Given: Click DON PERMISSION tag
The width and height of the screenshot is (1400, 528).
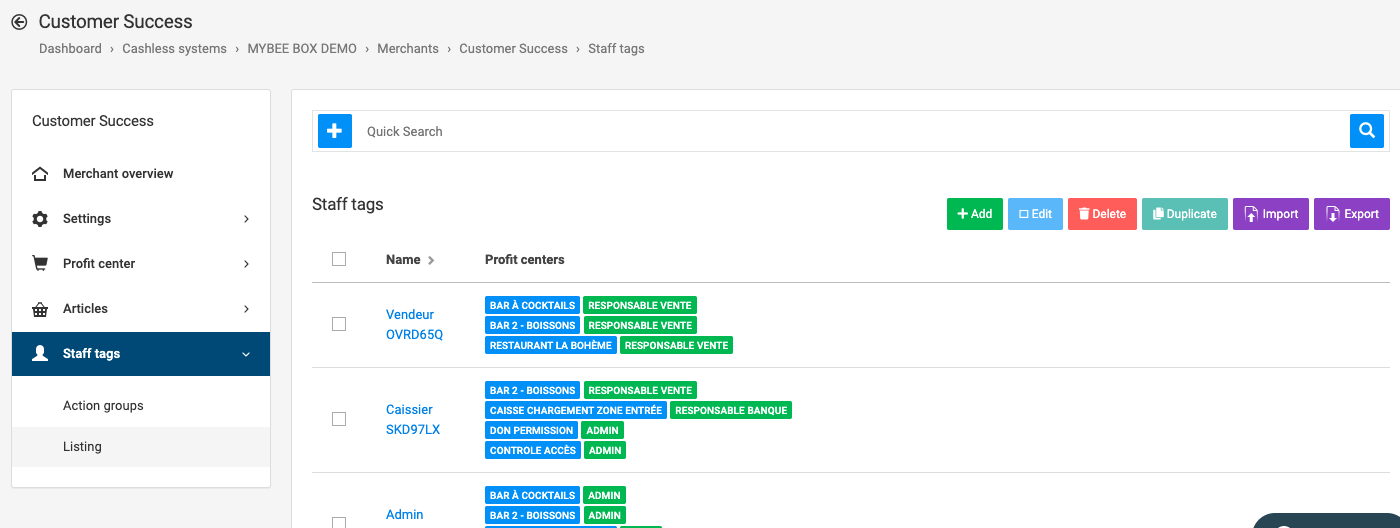Looking at the screenshot, I should (x=532, y=430).
